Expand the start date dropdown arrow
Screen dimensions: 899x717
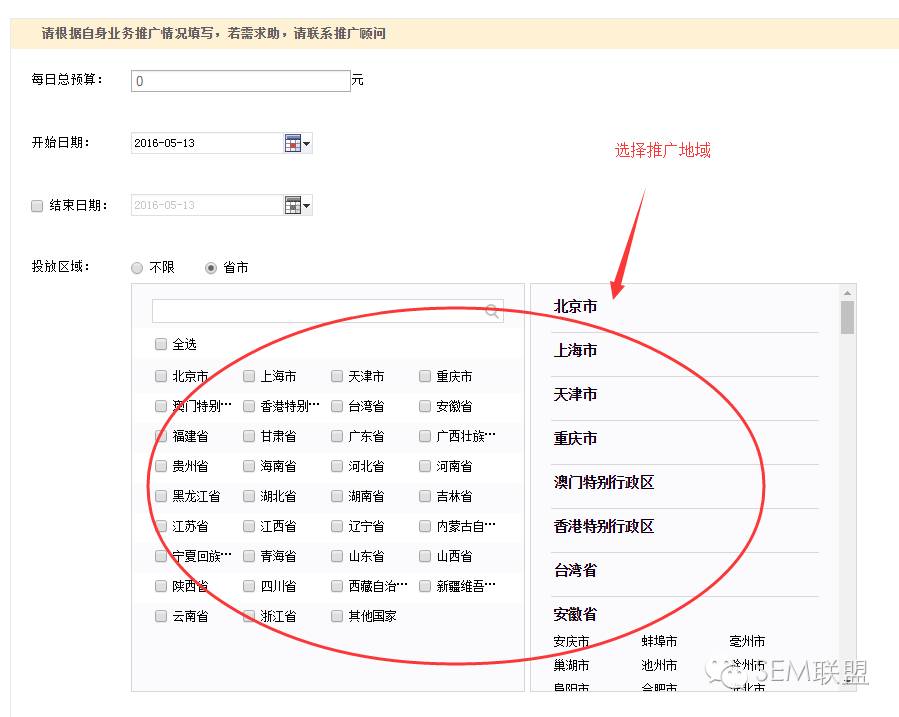point(307,143)
